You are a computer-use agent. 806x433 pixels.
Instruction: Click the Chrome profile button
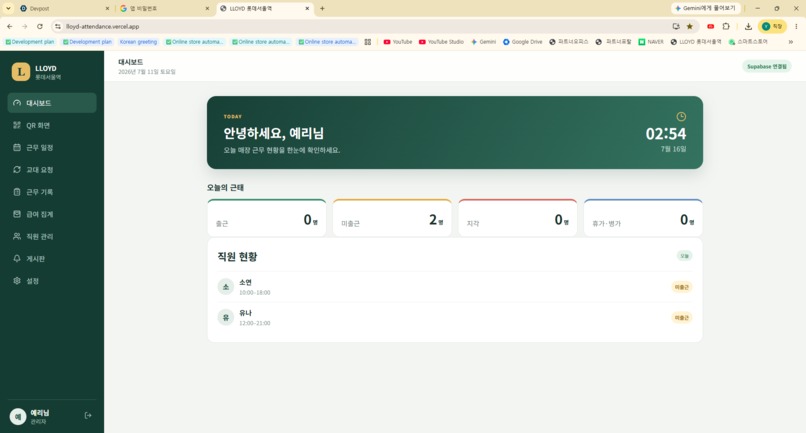tap(773, 26)
